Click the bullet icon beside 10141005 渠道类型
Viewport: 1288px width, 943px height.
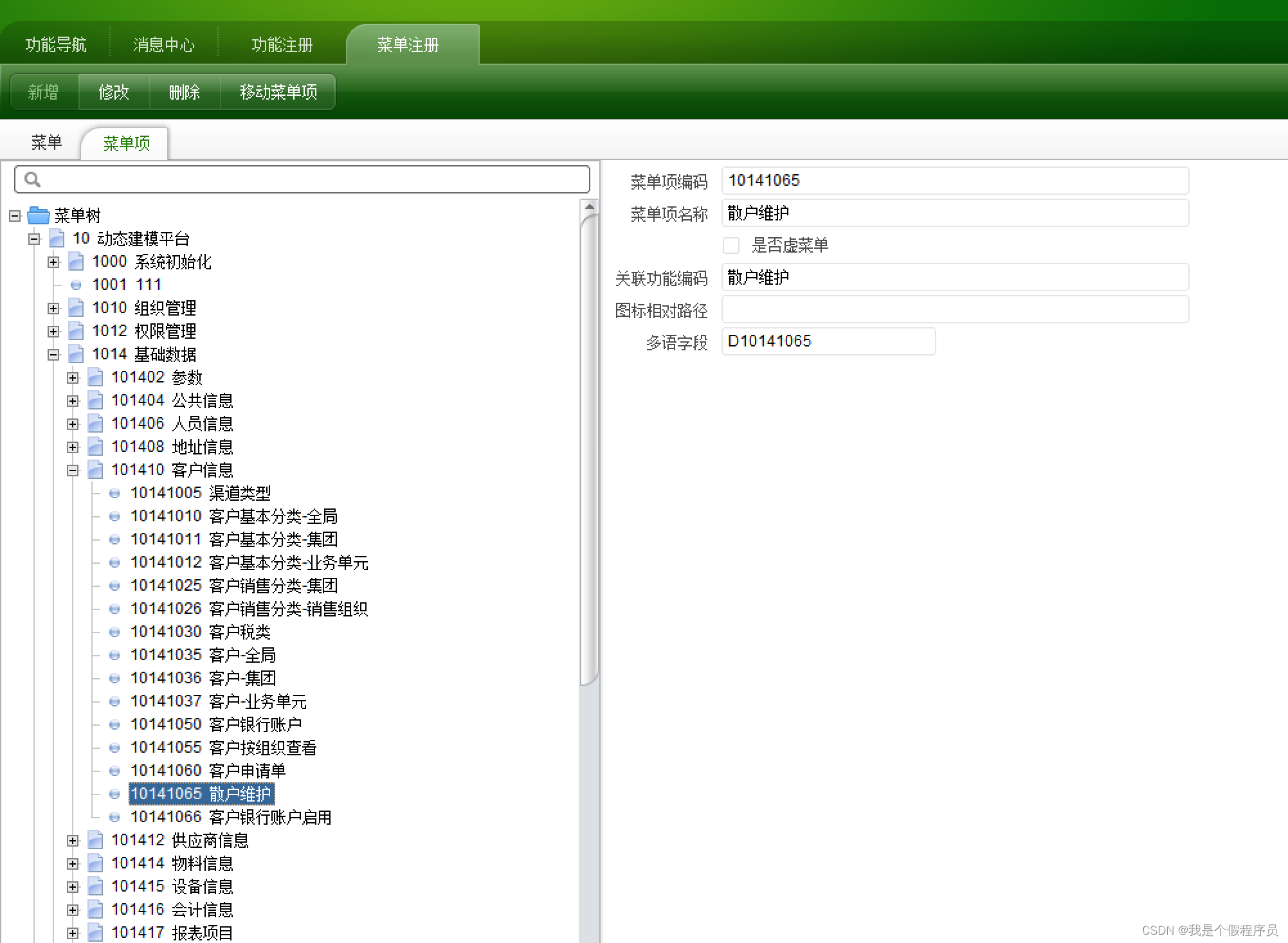tap(114, 493)
